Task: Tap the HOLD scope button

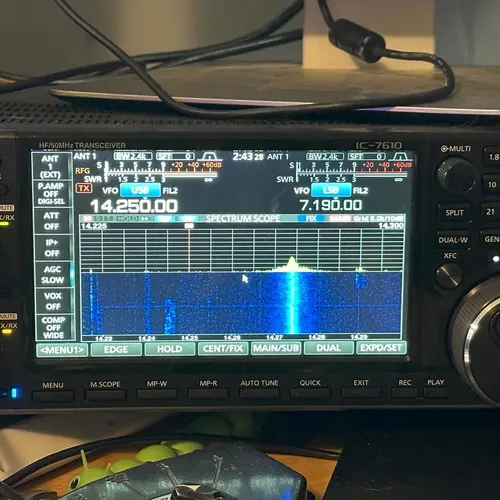Action: (169, 349)
